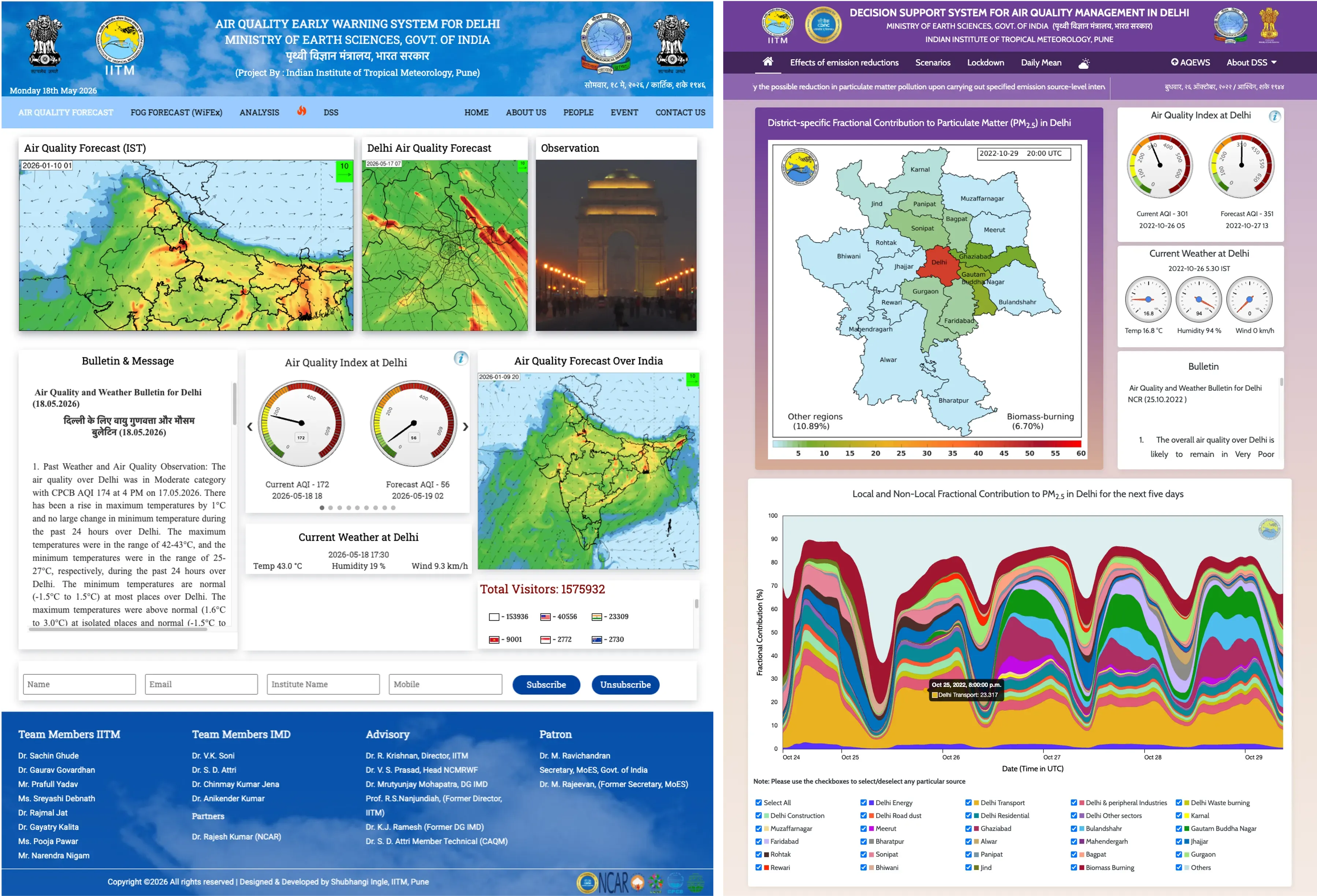Open the Scenarios tab in DSS

point(933,62)
